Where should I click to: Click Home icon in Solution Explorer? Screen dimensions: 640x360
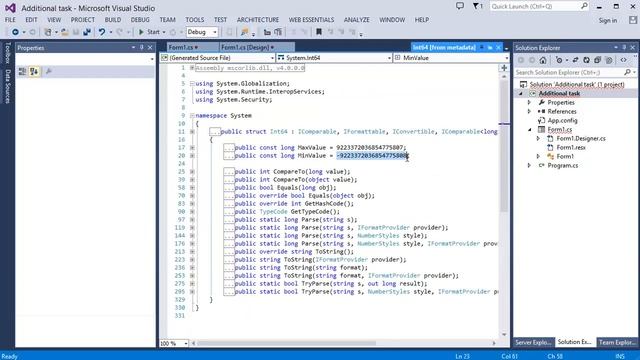[543, 60]
